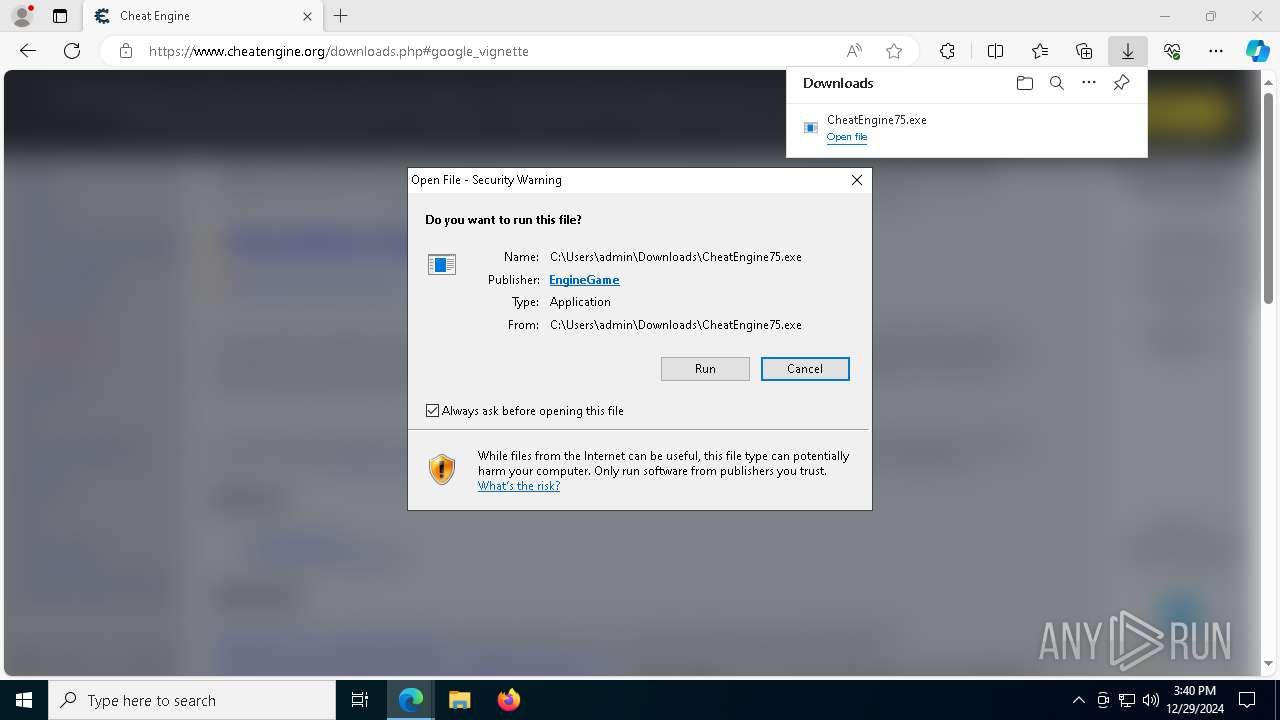Open Edge Settings and more menu
Viewport: 1280px width, 720px height.
pos(1216,51)
